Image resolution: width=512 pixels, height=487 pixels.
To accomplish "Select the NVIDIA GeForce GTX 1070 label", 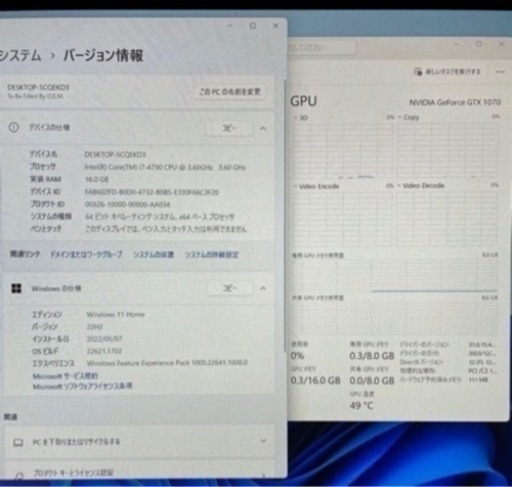I will coord(455,102).
